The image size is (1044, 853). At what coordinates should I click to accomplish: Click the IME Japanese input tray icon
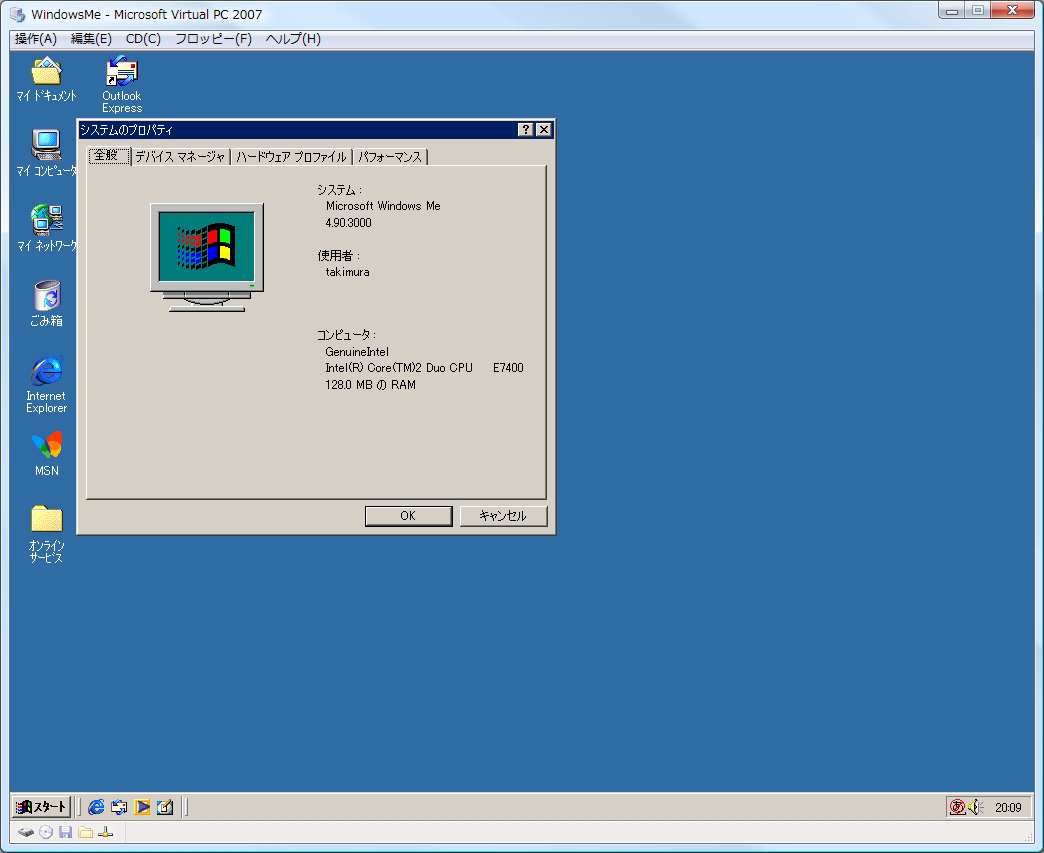[x=957, y=807]
